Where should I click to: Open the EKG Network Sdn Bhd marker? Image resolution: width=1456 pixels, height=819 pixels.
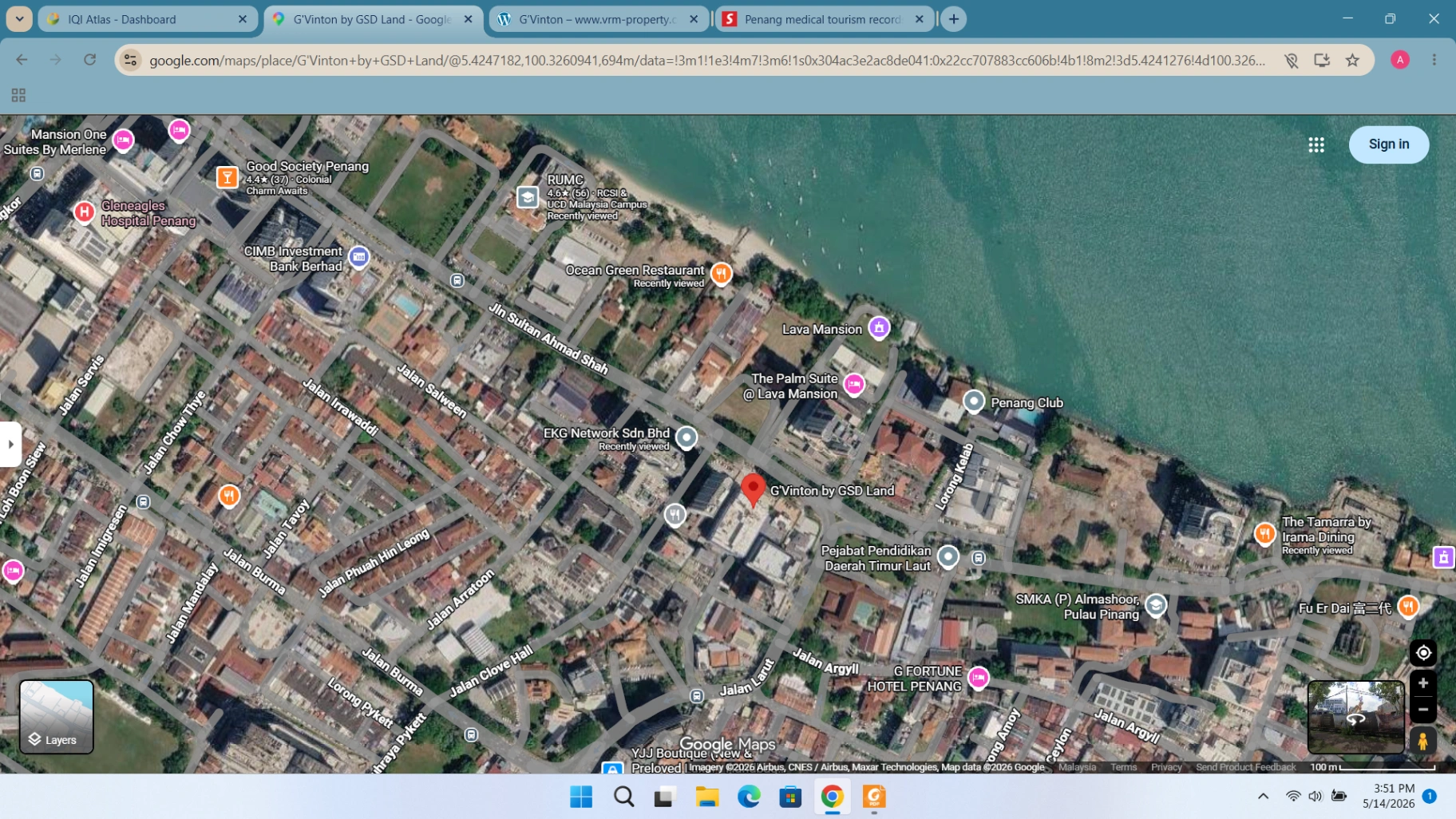tap(686, 437)
